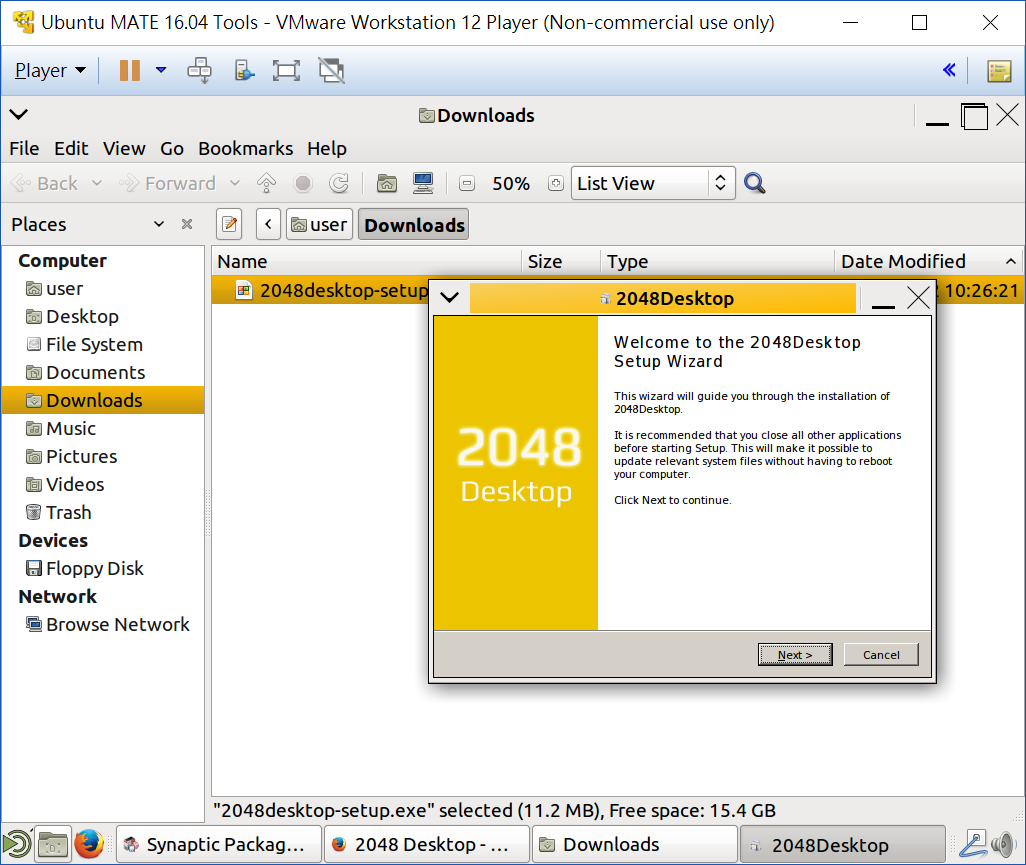Select Music in Places sidebar
Viewport: 1026px width, 865px height.
coord(103,429)
